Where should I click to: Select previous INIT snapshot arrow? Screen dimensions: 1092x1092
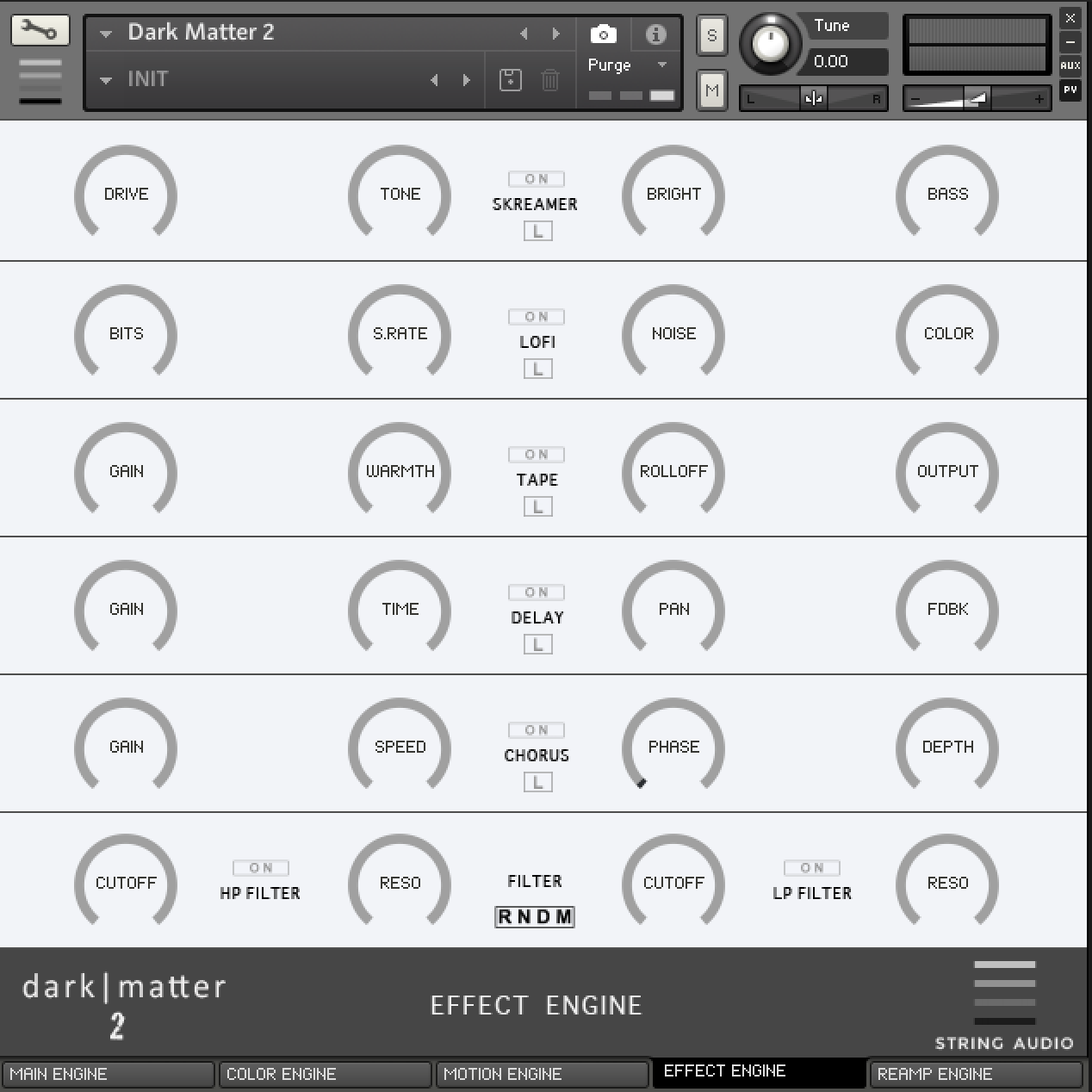pos(434,80)
